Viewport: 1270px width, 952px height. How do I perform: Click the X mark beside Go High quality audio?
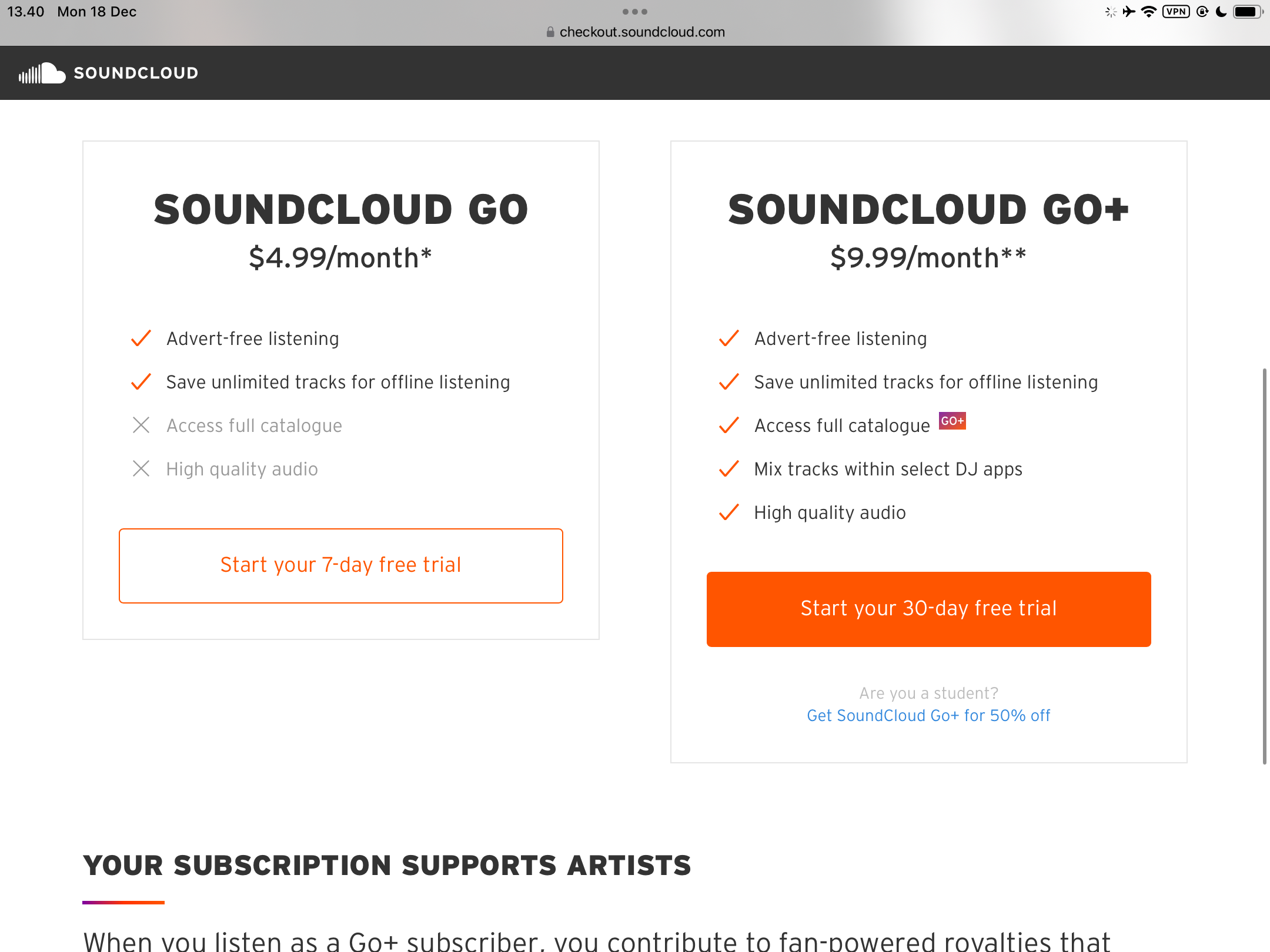(x=141, y=468)
